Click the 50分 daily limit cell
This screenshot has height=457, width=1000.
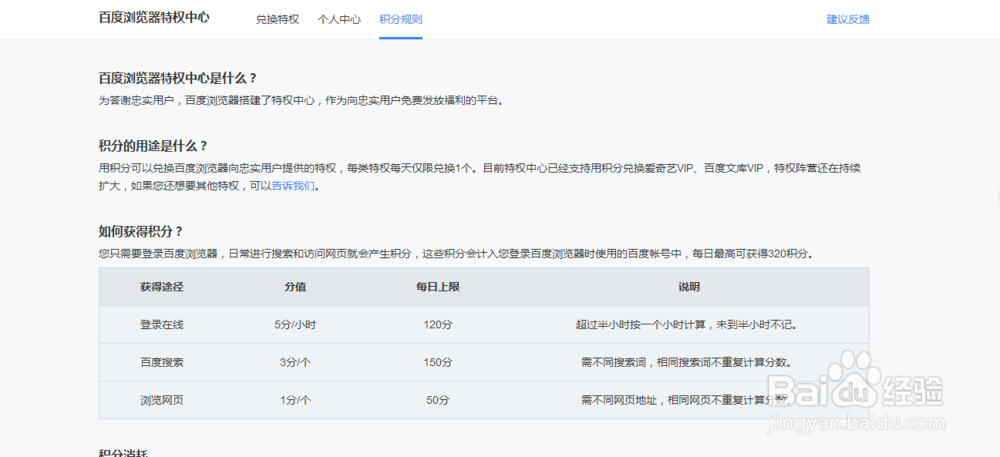click(438, 400)
